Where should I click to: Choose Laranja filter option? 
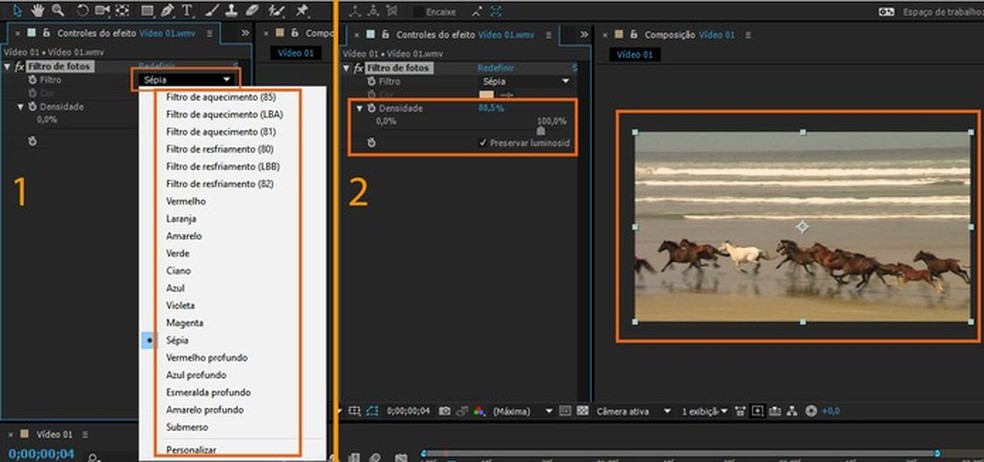pyautogui.click(x=181, y=219)
